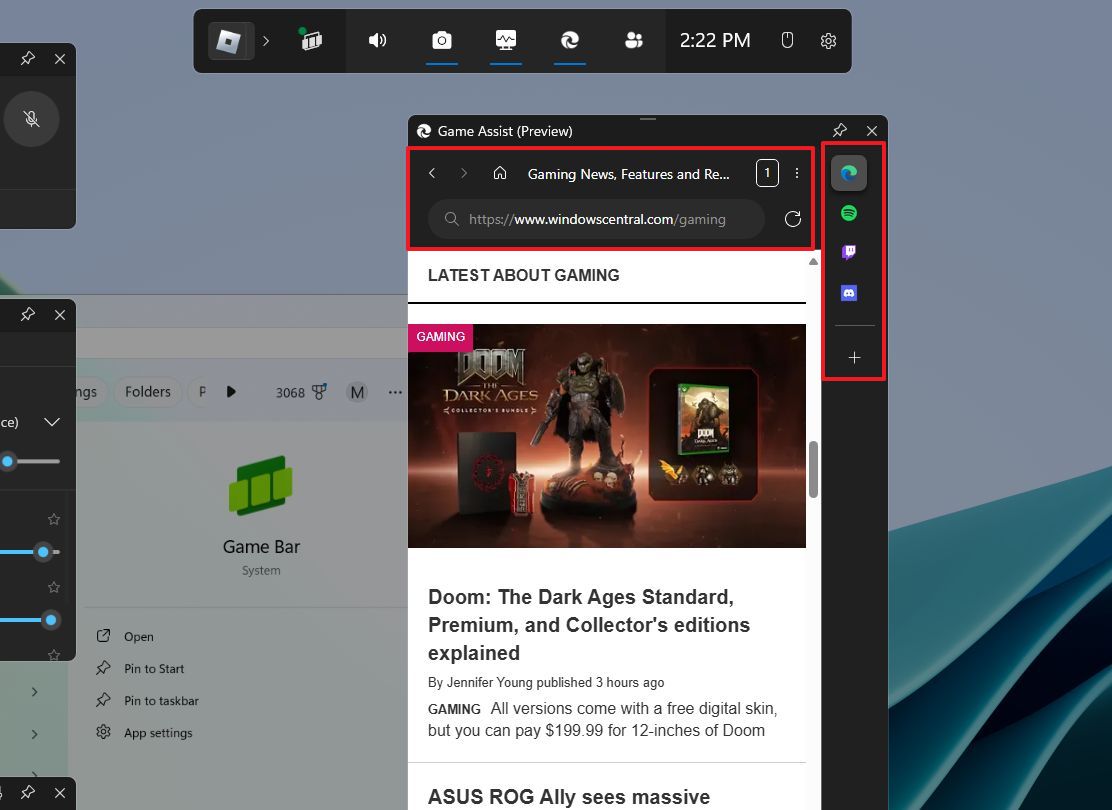Click the star above the middle volume slider

54,519
